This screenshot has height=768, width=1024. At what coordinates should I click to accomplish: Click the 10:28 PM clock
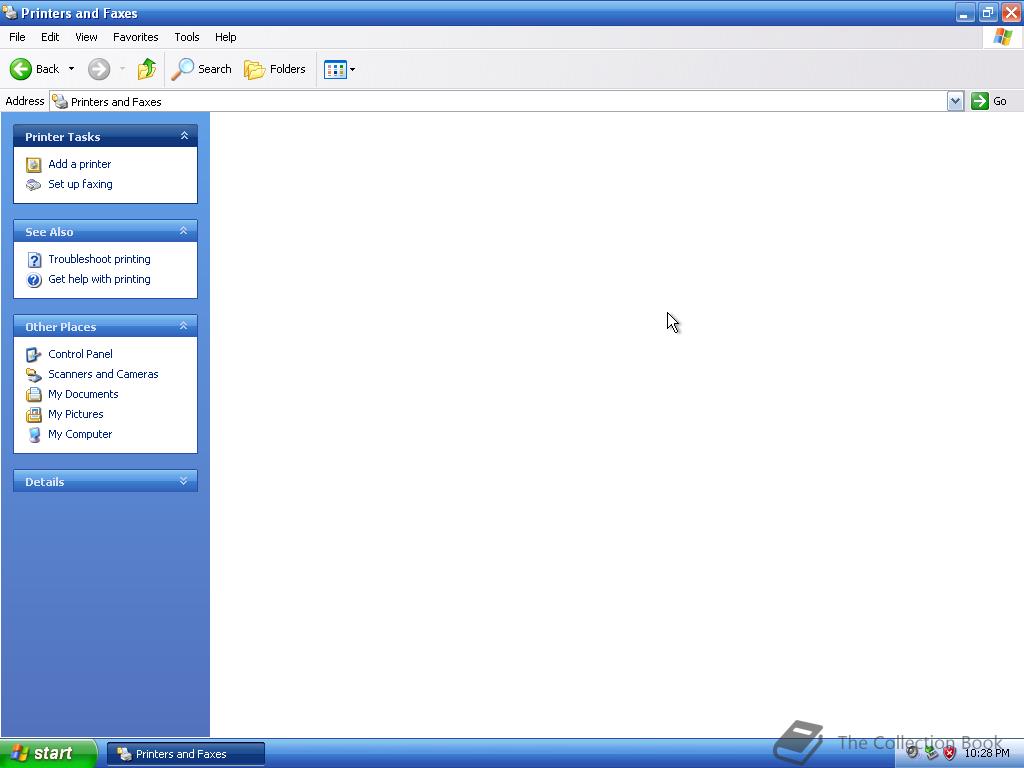click(987, 753)
